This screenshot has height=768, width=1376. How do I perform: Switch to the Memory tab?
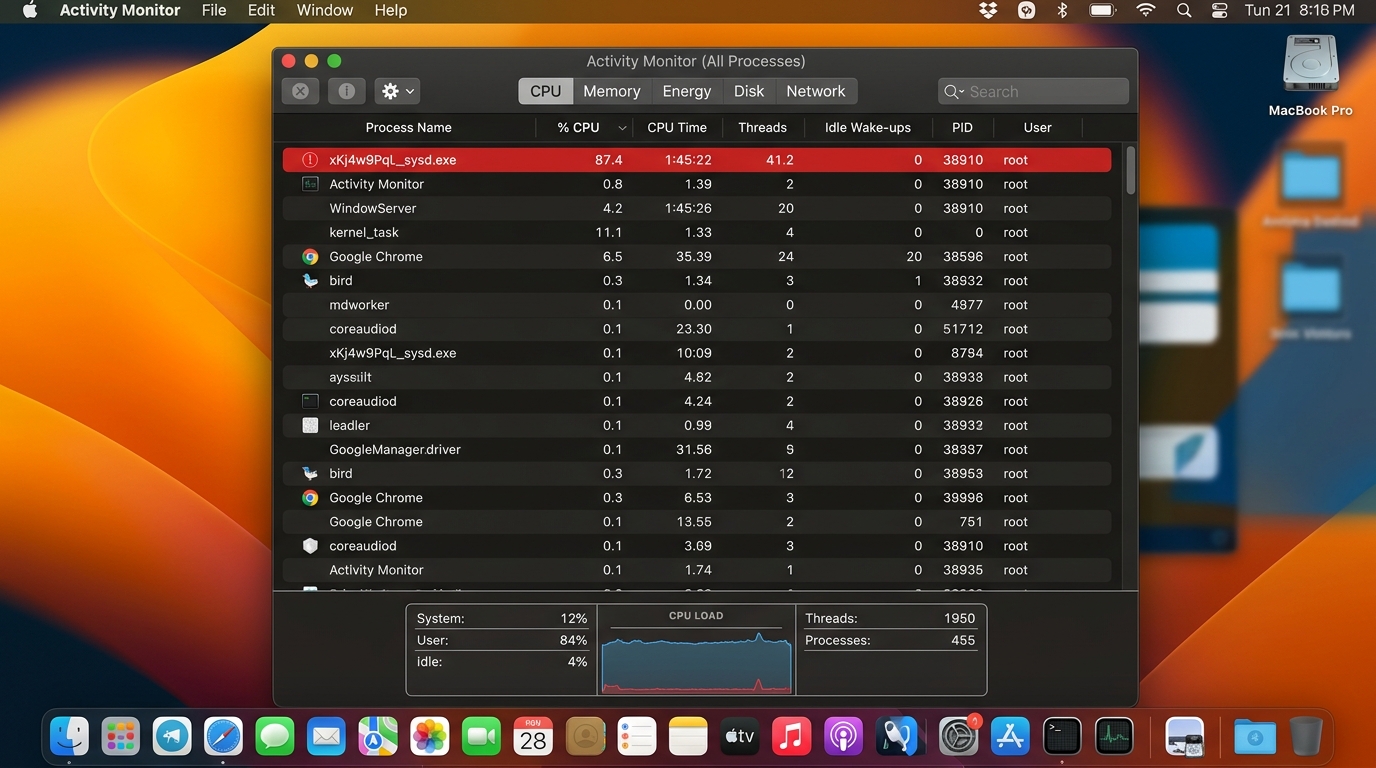pos(611,90)
